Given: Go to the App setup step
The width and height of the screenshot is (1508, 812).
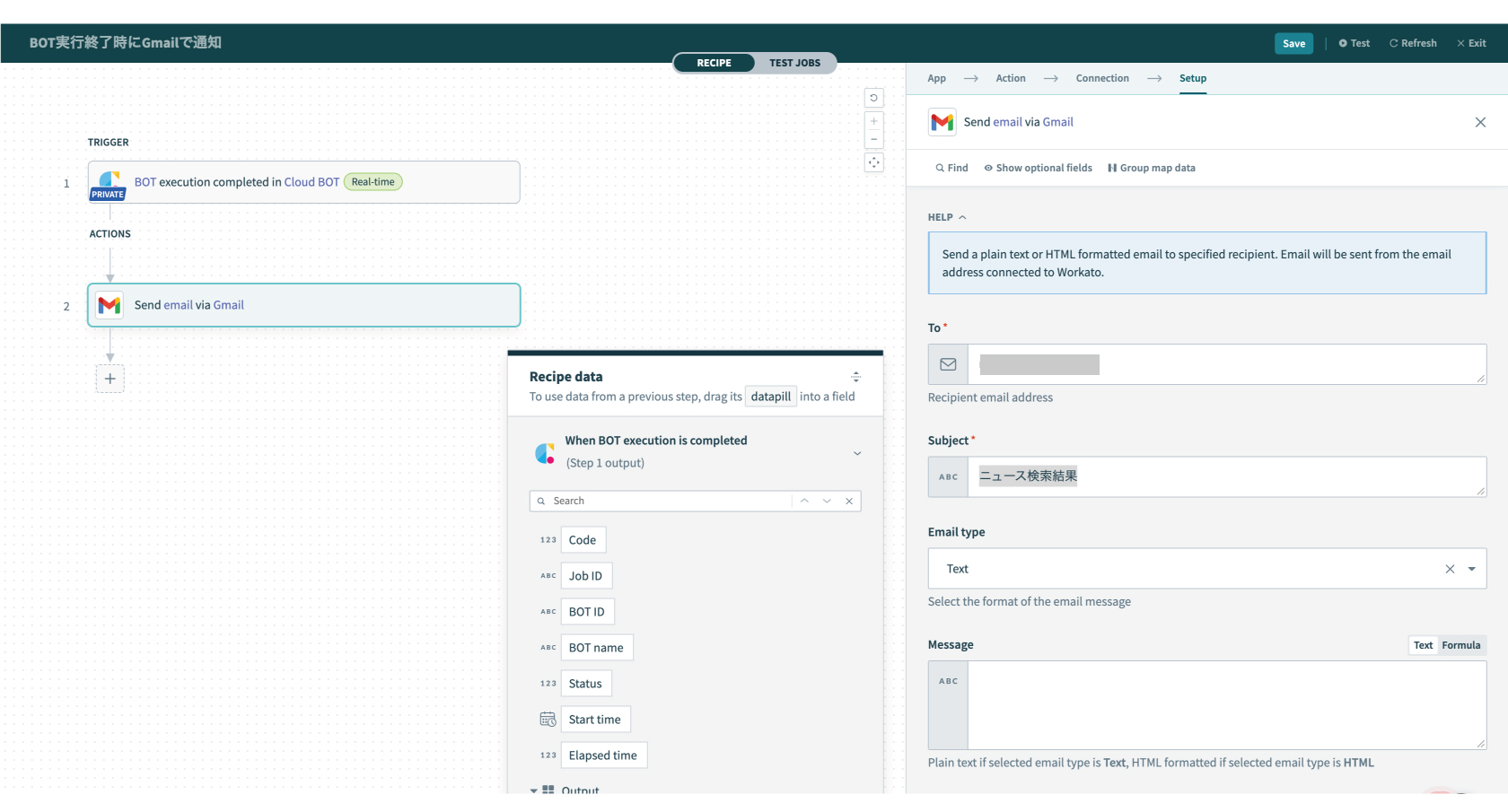Looking at the screenshot, I should [x=936, y=78].
